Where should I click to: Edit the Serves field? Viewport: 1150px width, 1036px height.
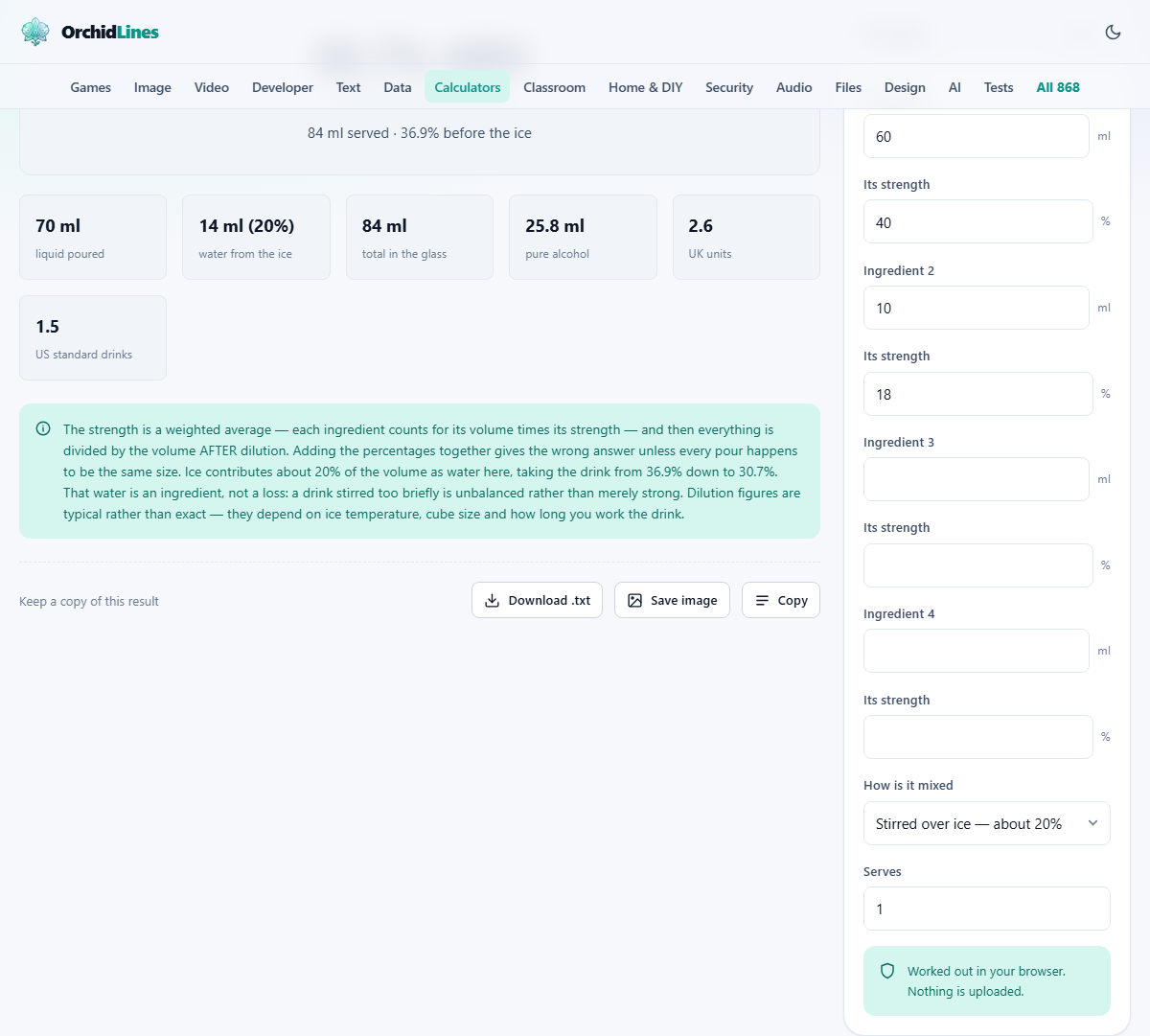tap(986, 909)
